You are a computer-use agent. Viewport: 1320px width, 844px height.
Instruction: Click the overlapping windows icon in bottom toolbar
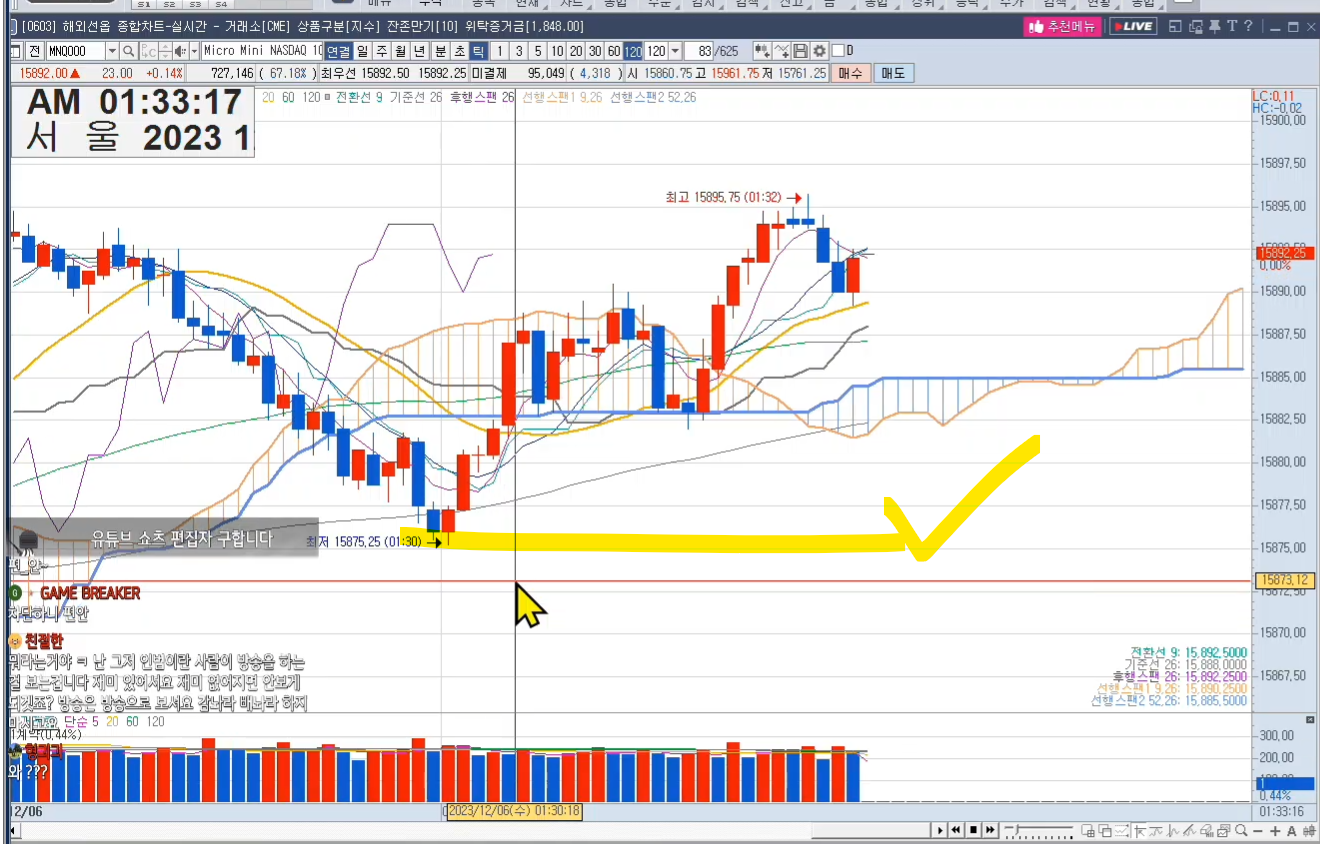[1105, 831]
